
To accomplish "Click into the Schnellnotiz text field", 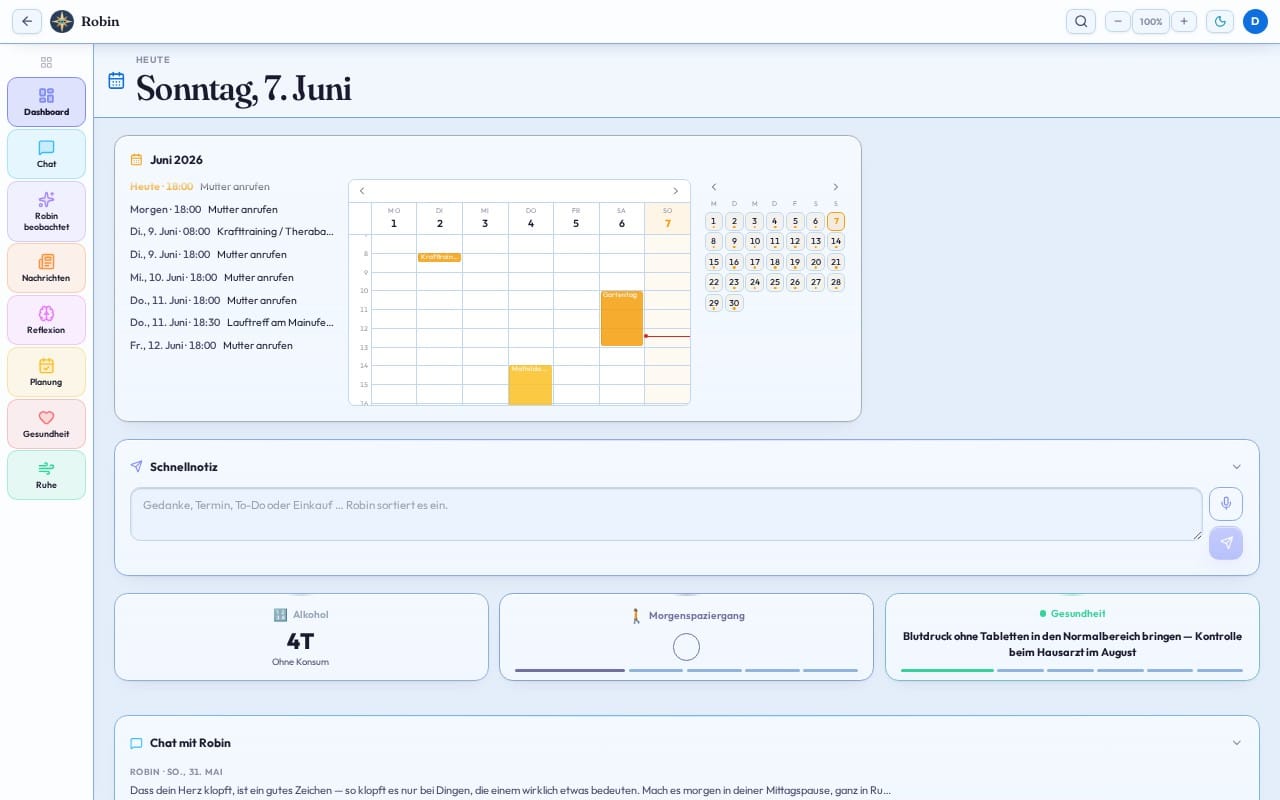I will 666,514.
